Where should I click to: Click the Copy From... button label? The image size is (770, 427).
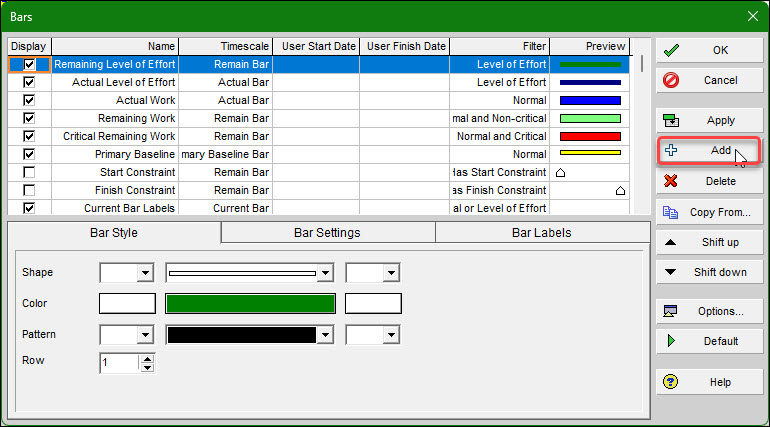tap(720, 212)
